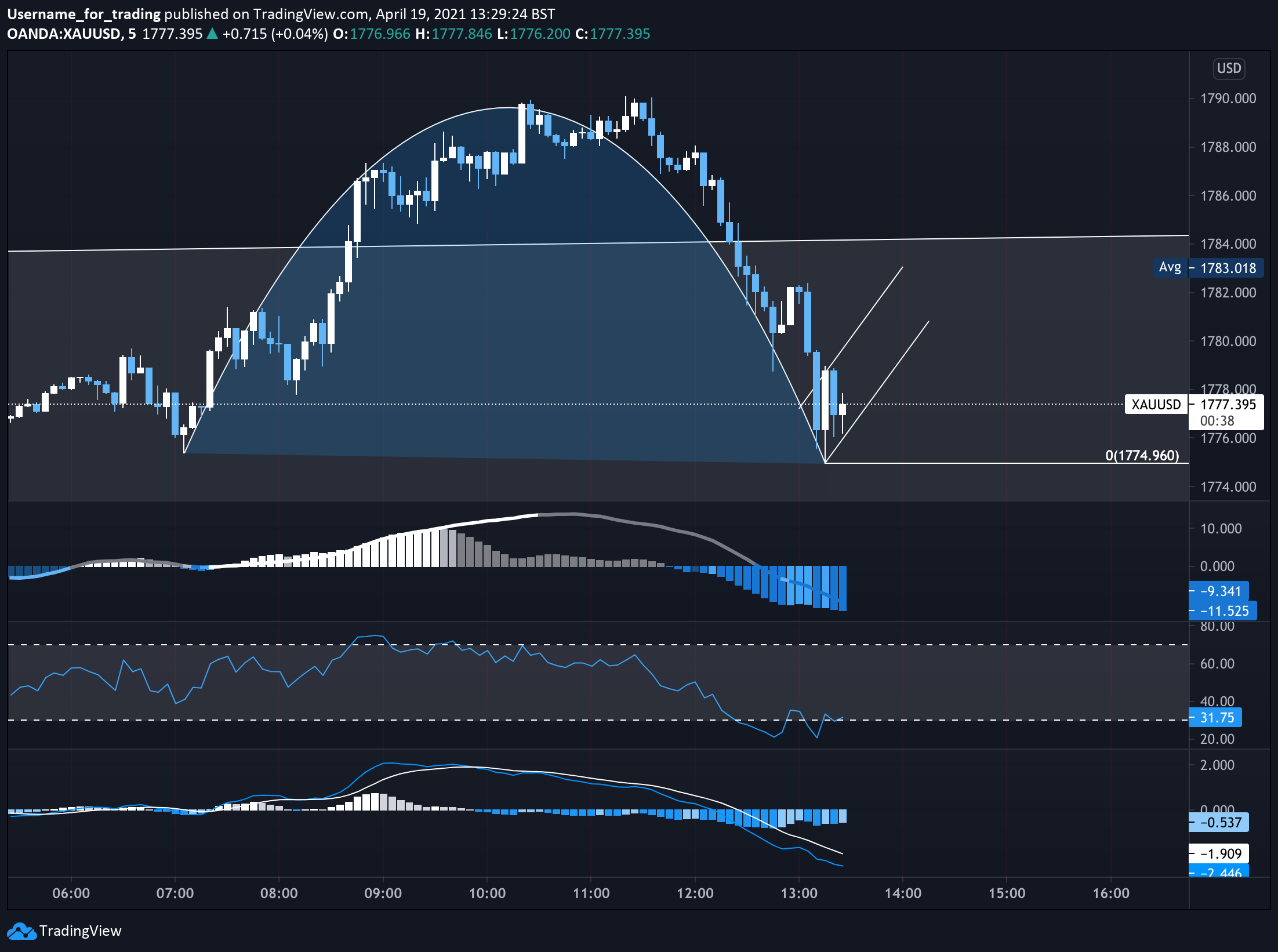Click the 11:00 time axis label
1278x952 pixels.
tap(591, 893)
